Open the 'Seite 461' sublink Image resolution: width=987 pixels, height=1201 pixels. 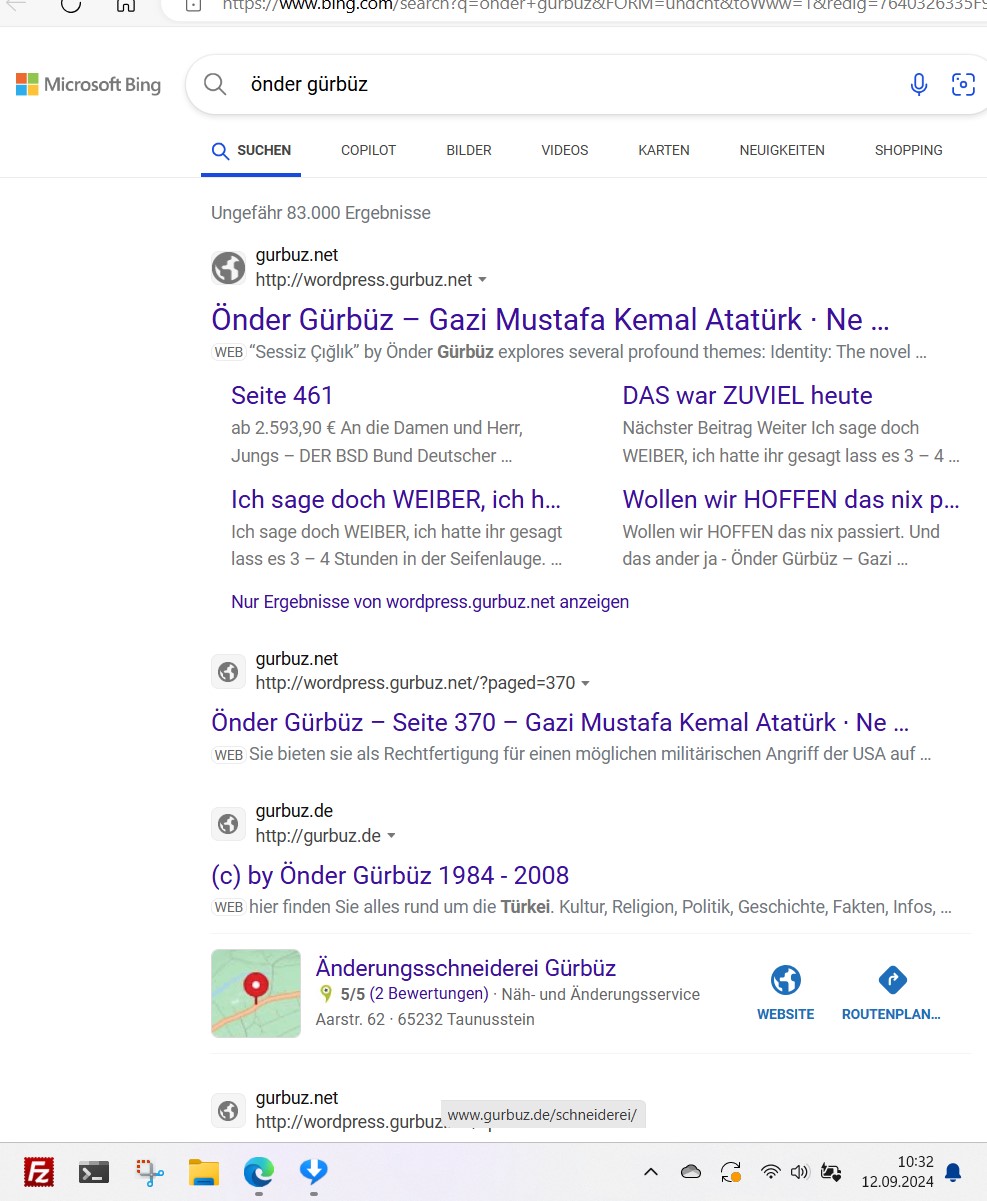(x=282, y=395)
